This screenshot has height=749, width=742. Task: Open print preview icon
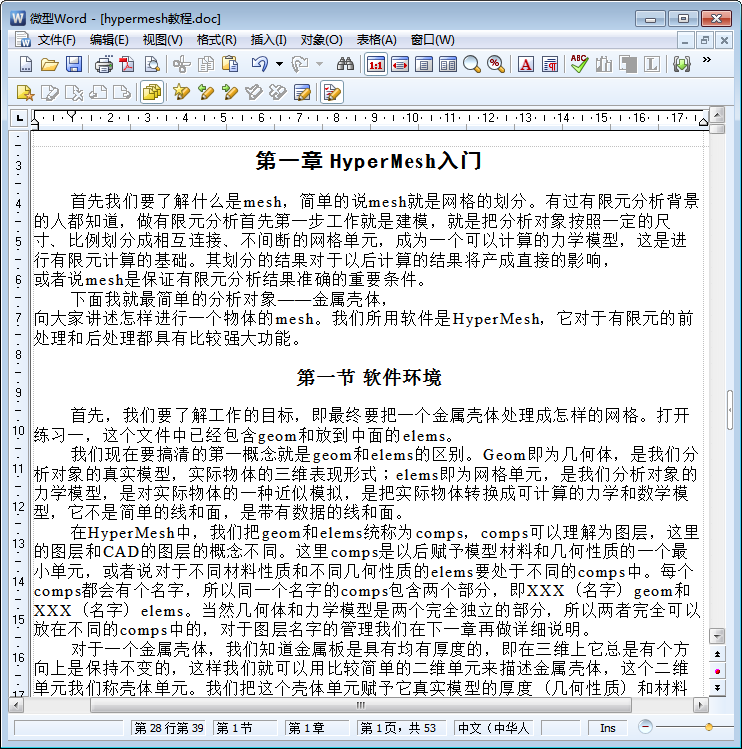(151, 64)
